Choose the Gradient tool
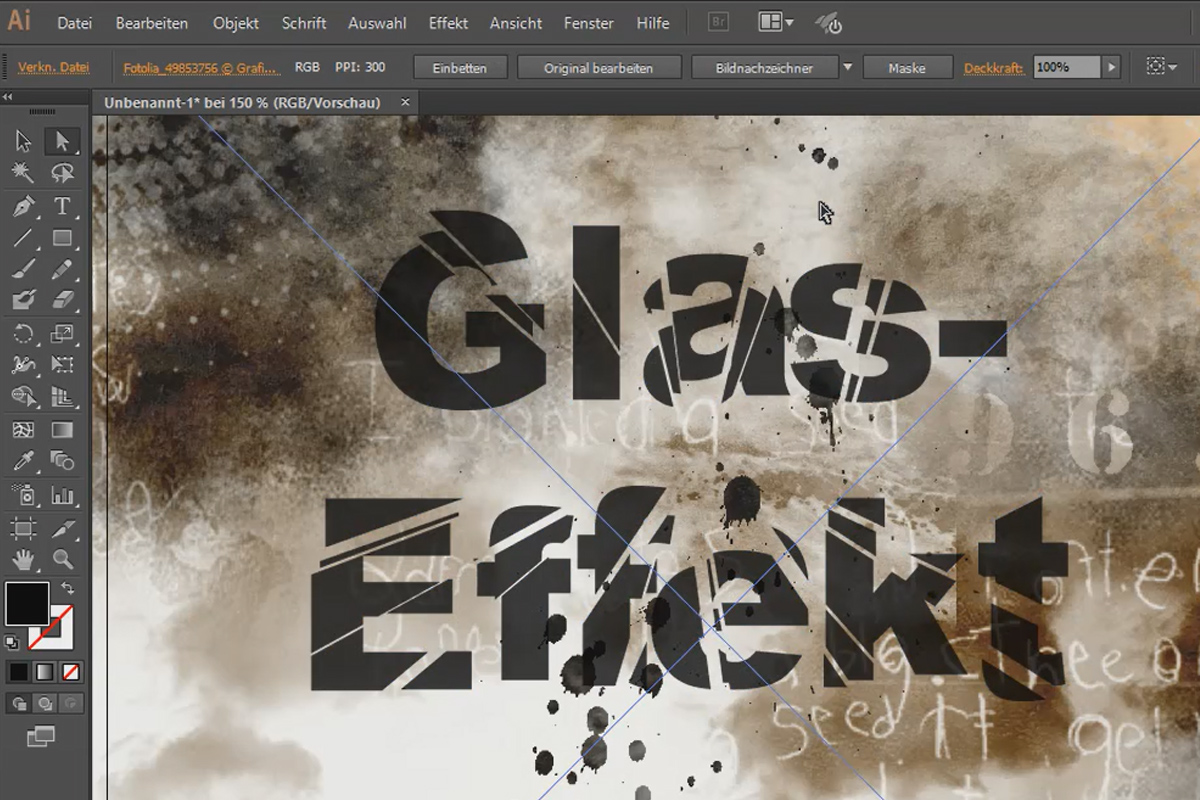This screenshot has width=1200, height=800. point(62,430)
